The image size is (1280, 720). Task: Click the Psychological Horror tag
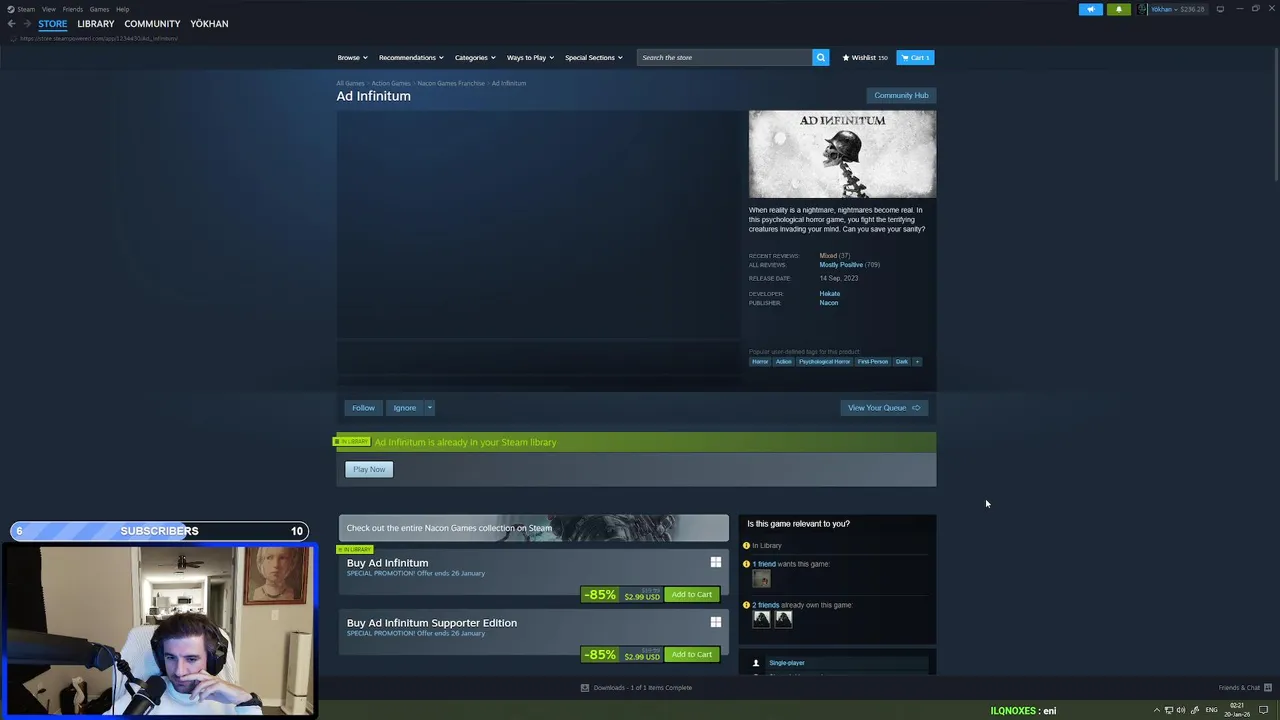(824, 361)
